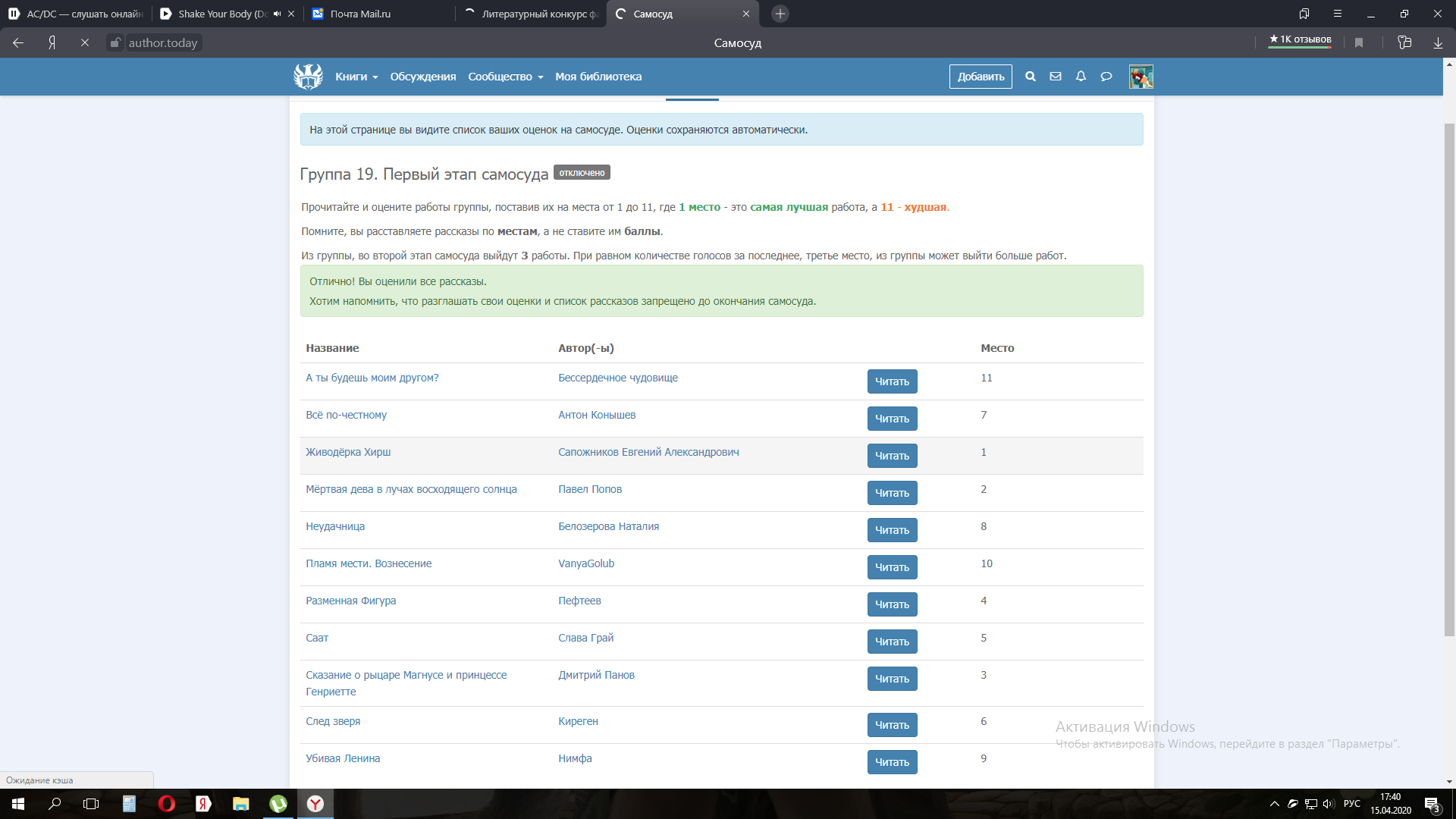Image resolution: width=1456 pixels, height=819 pixels.
Task: Open the messages envelope icon
Action: click(1055, 77)
